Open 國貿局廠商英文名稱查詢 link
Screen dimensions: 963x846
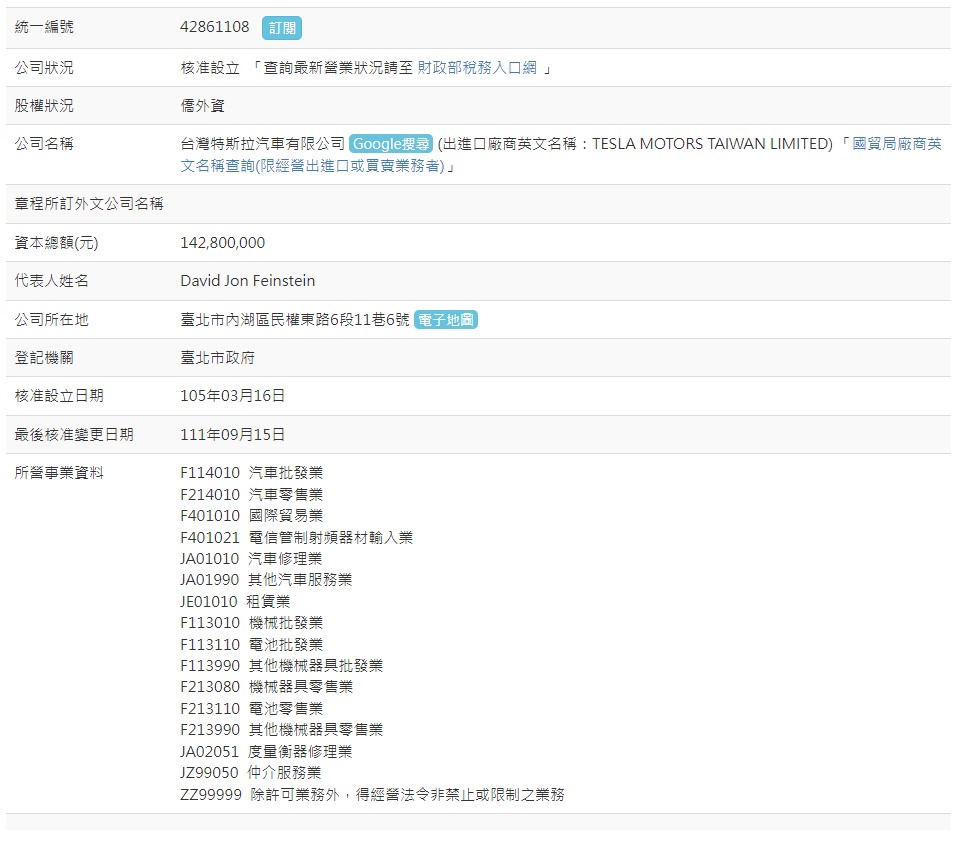tap(560, 155)
